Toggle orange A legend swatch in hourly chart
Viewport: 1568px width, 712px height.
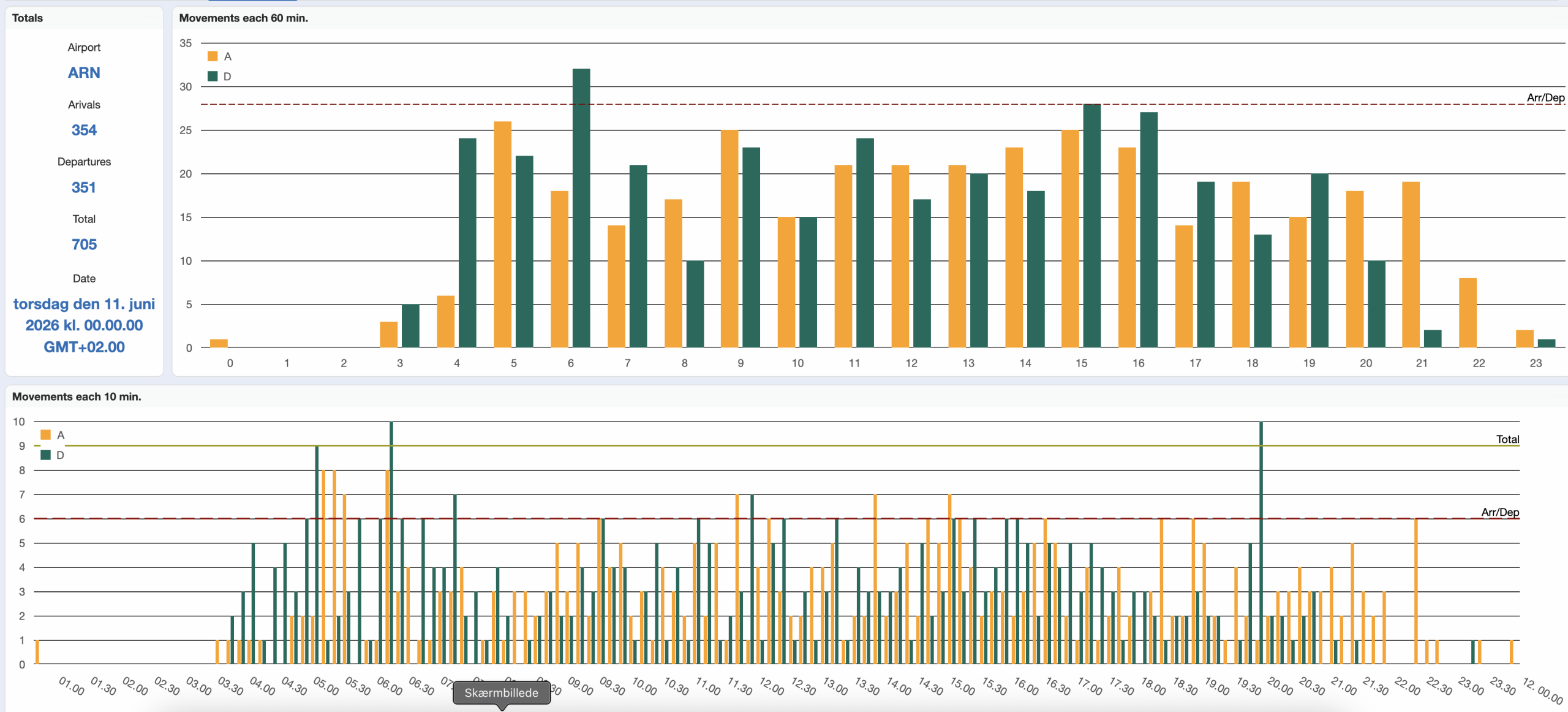[213, 56]
